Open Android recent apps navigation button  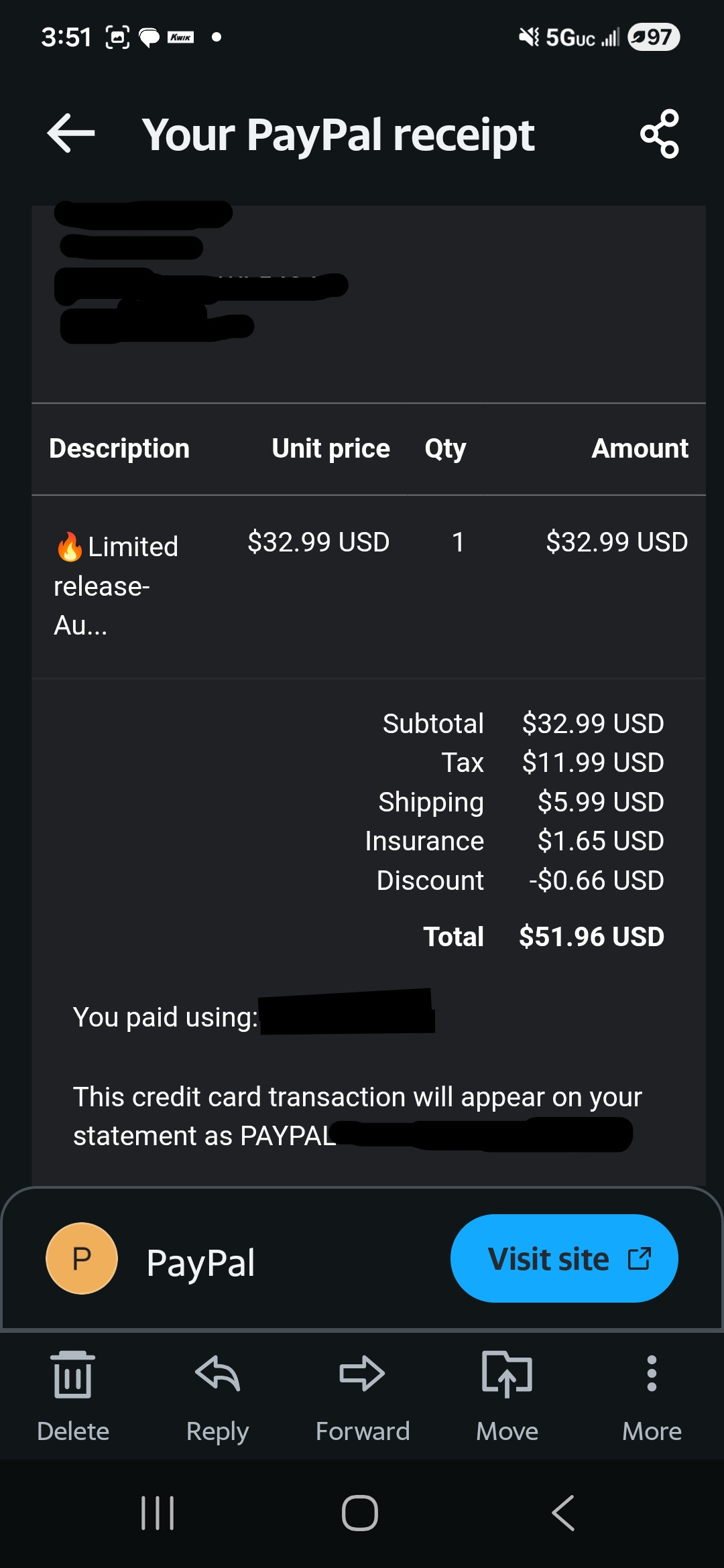(158, 1513)
